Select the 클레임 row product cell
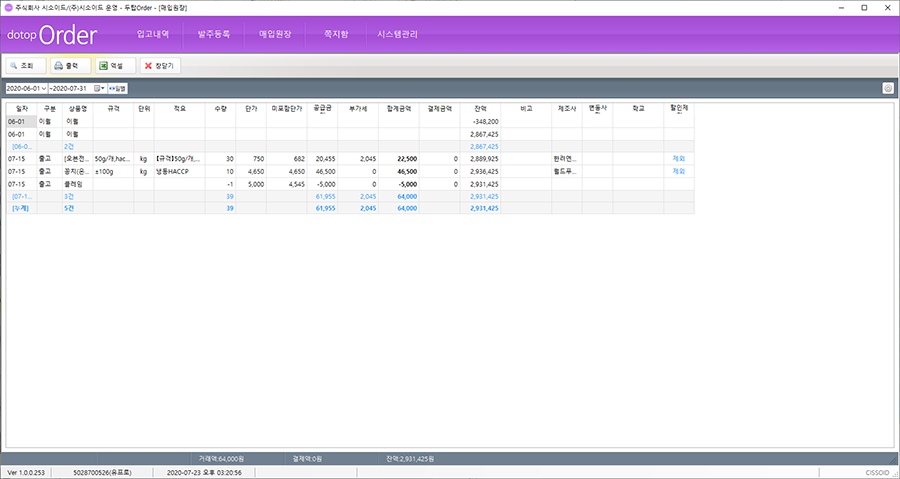Screen dimensions: 900x479 pos(77,184)
